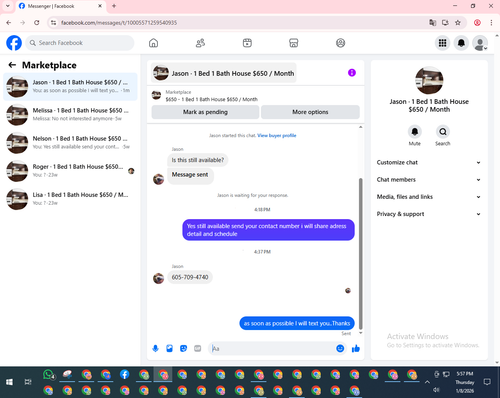This screenshot has height=398, width=500.
Task: Go to the Home feed icon
Action: tap(153, 43)
